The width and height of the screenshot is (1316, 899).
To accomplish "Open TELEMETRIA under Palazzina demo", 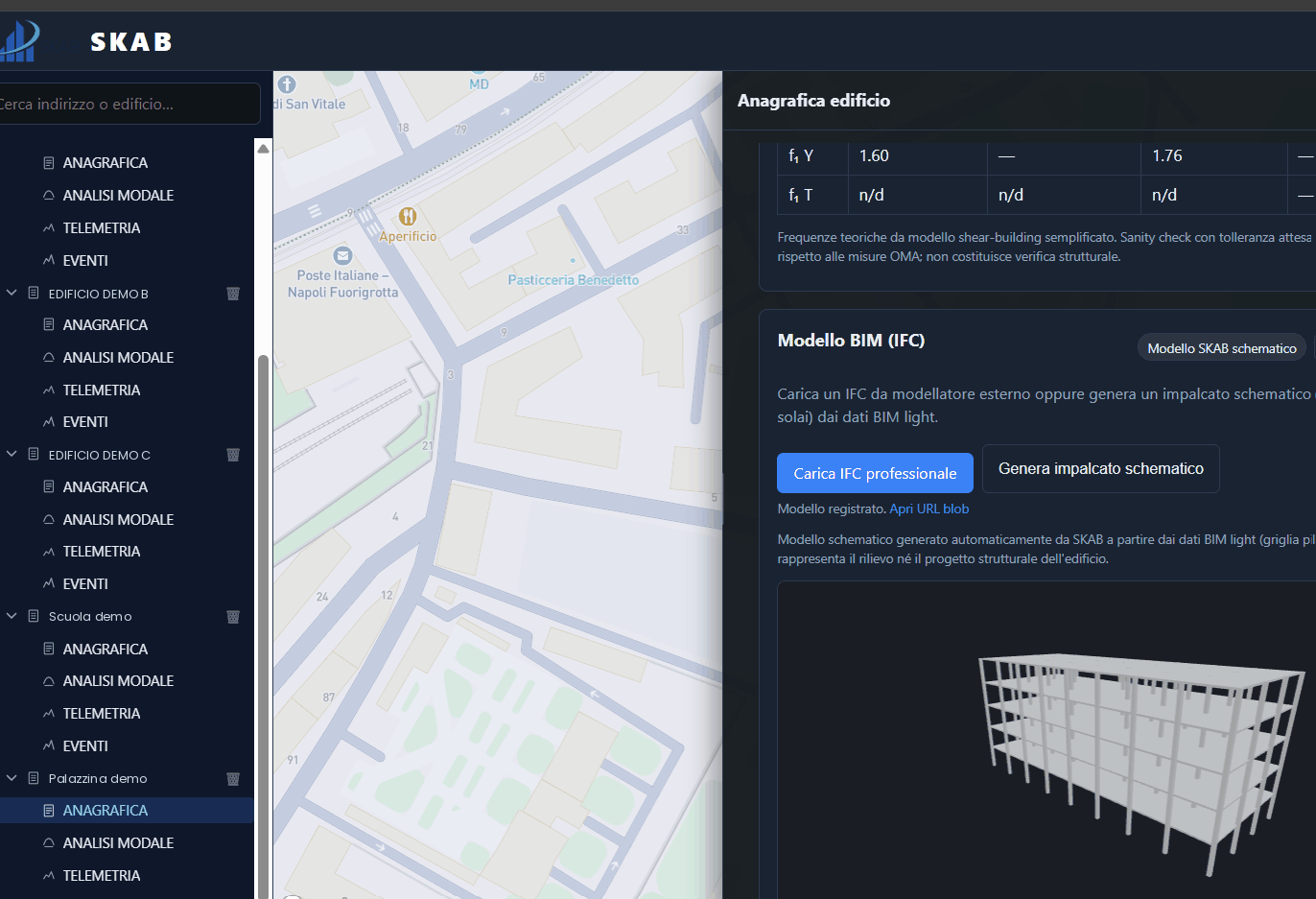I will (x=102, y=876).
